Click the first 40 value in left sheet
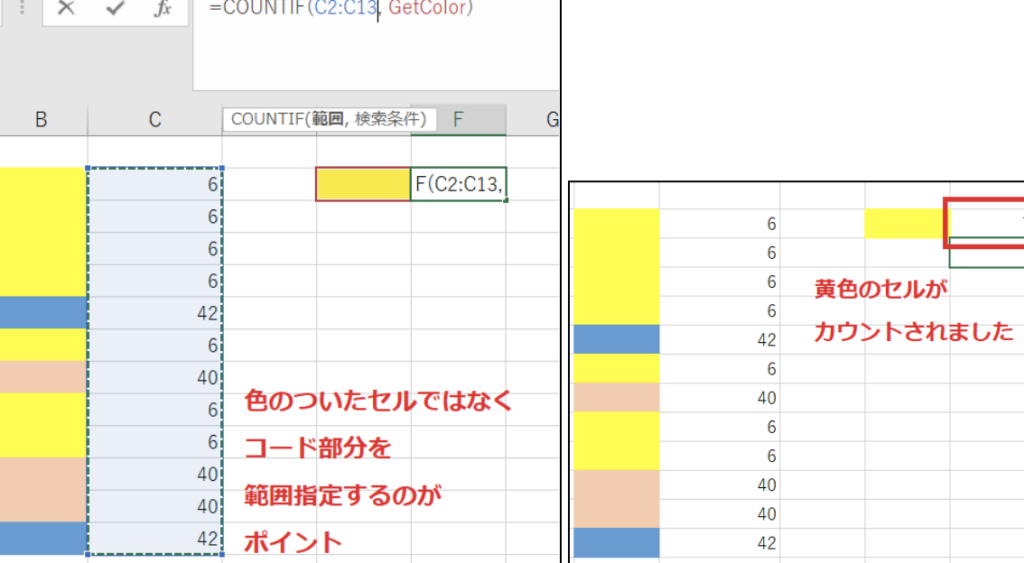Viewport: 1024px width, 563px height. pos(155,377)
